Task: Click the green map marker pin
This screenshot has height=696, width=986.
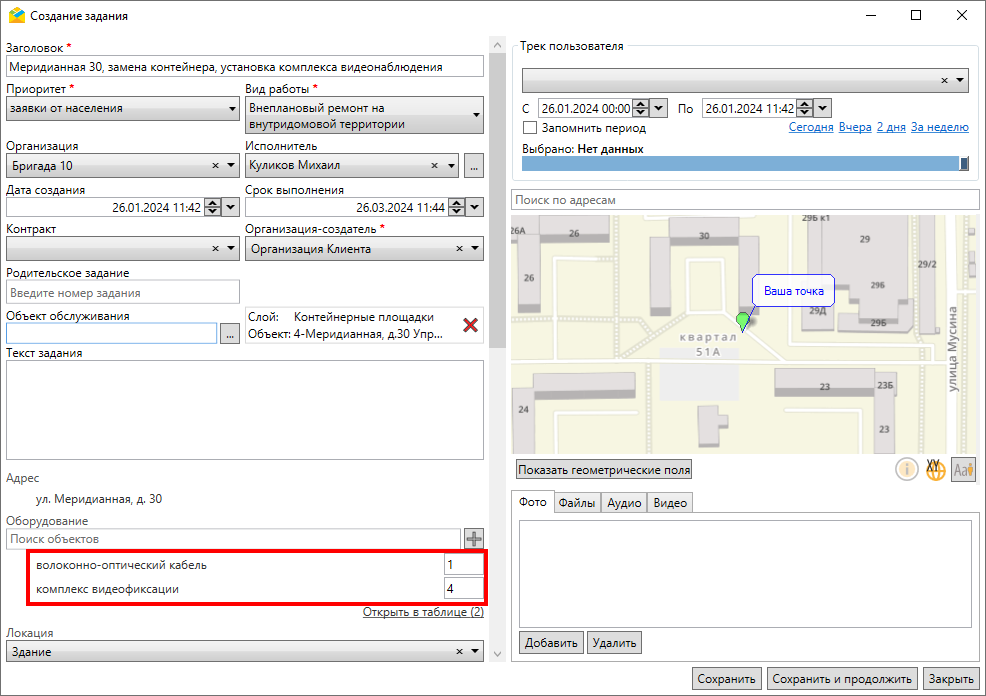Action: point(742,321)
